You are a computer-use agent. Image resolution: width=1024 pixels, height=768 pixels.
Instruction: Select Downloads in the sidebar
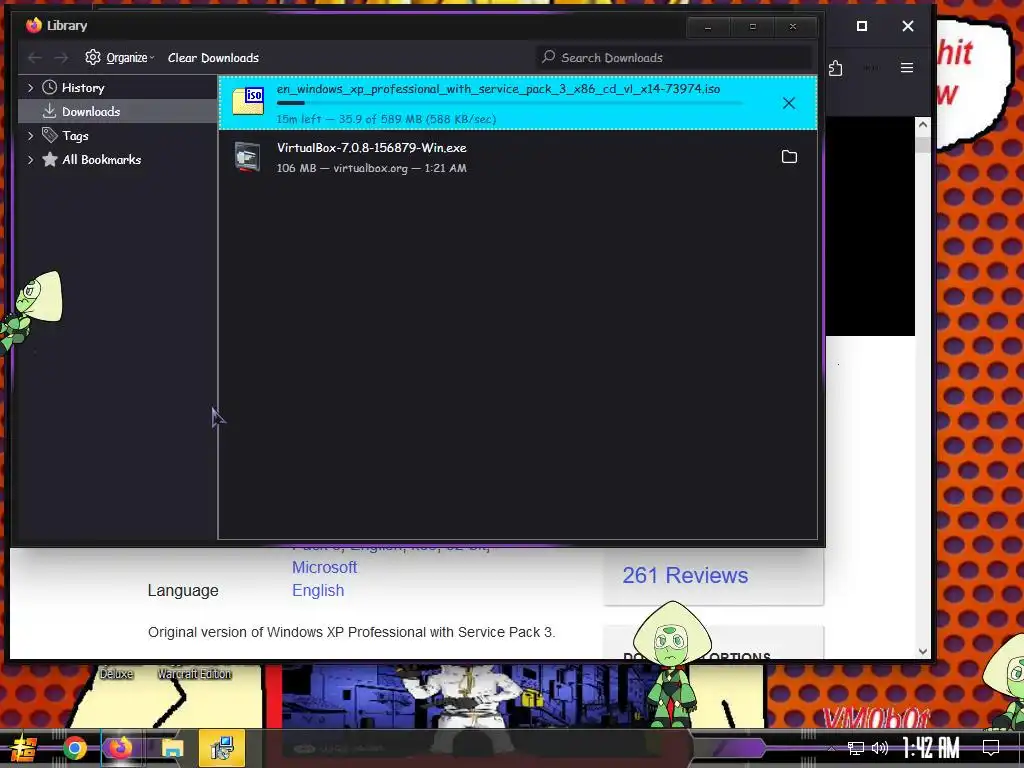(x=118, y=112)
